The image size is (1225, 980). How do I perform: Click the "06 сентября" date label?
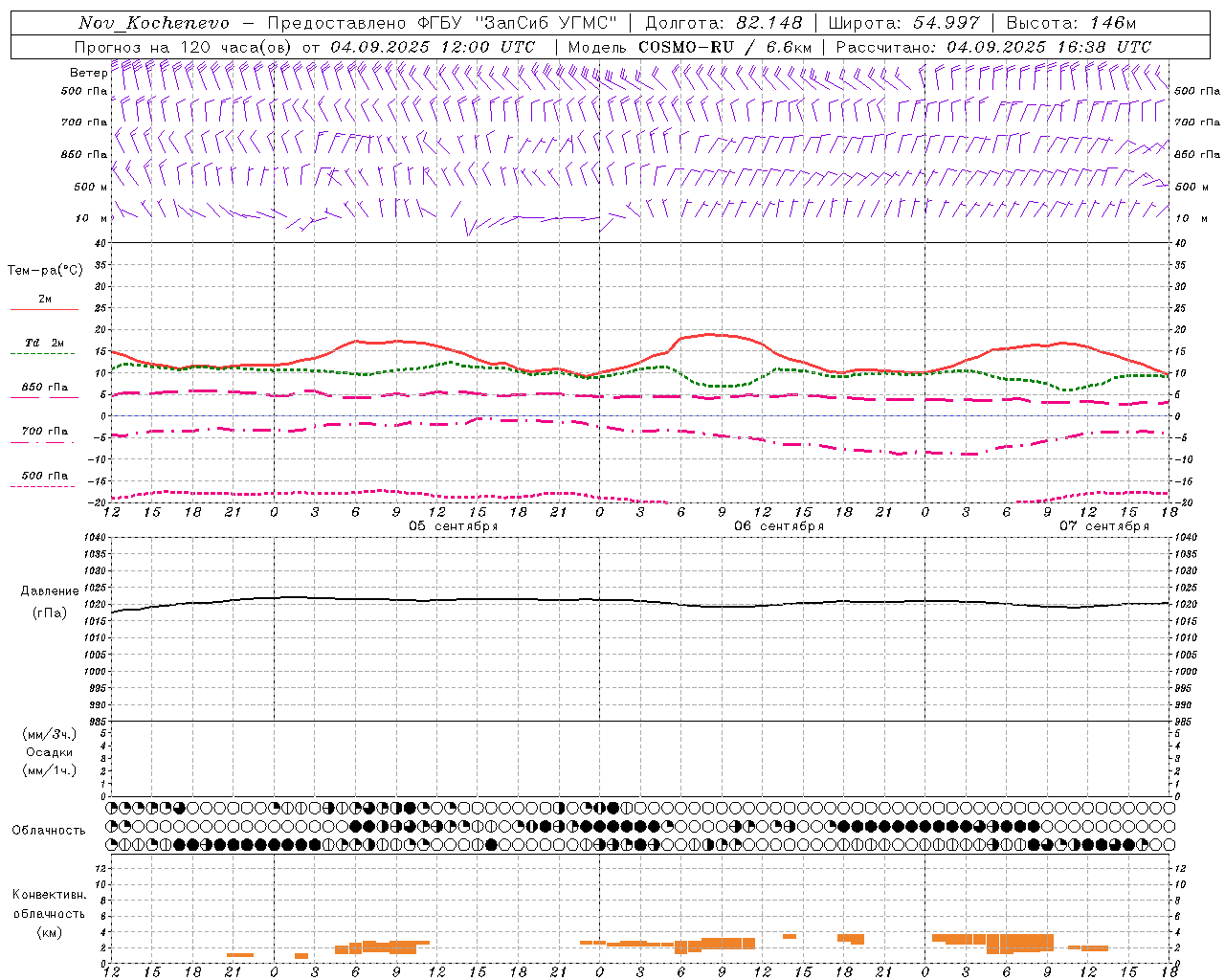(x=779, y=526)
